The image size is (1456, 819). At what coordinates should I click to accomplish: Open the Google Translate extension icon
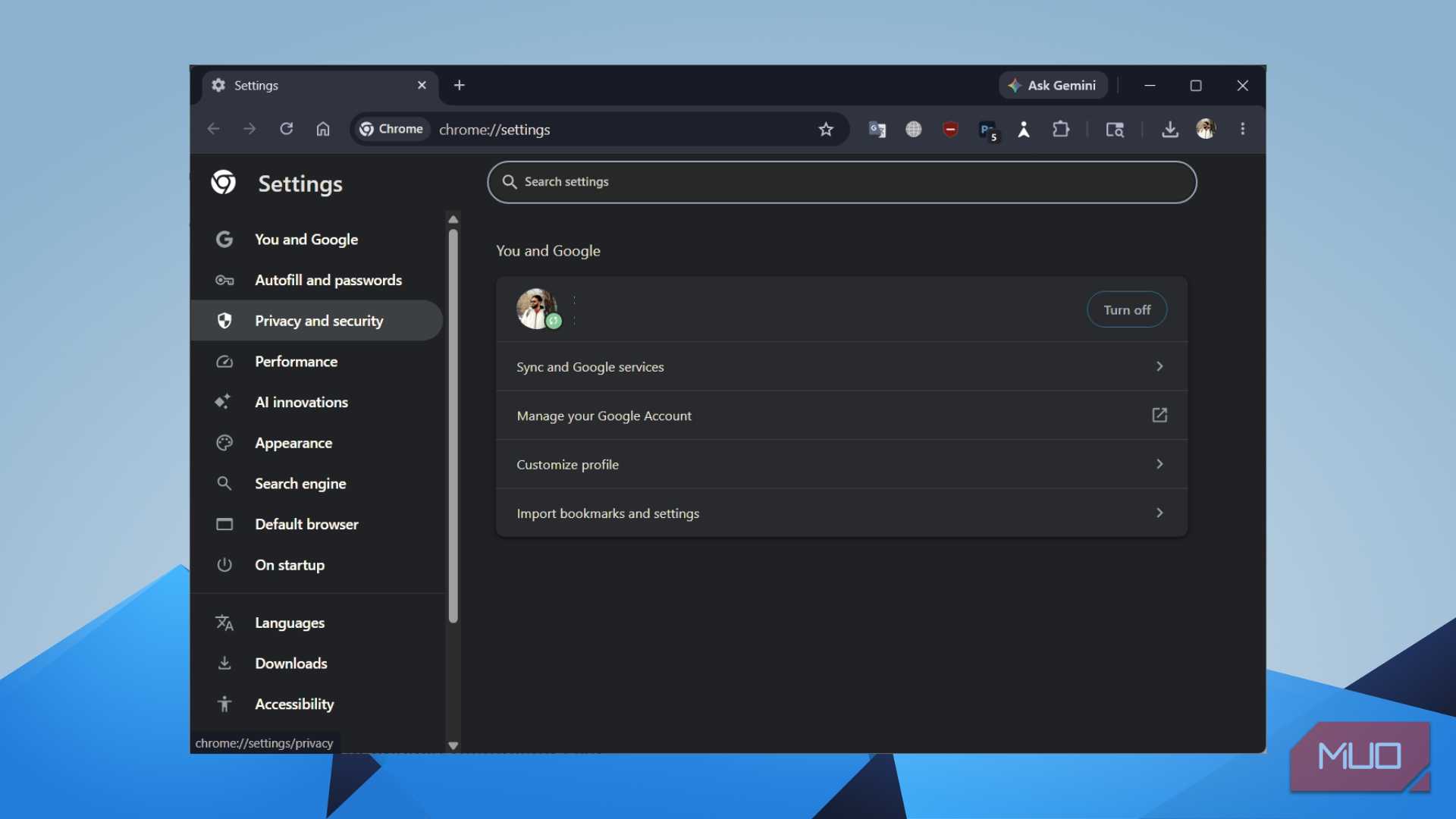click(877, 130)
